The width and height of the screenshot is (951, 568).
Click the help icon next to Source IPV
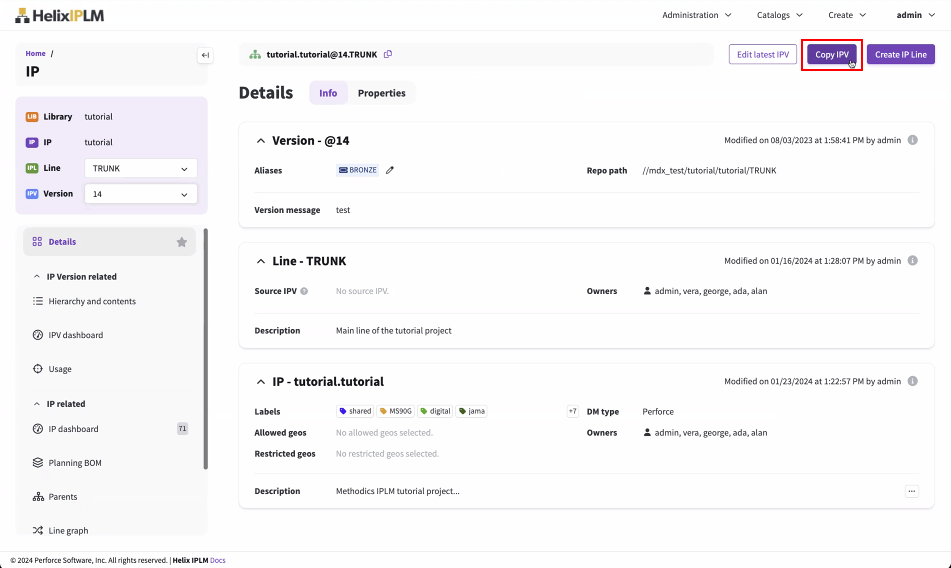point(304,292)
